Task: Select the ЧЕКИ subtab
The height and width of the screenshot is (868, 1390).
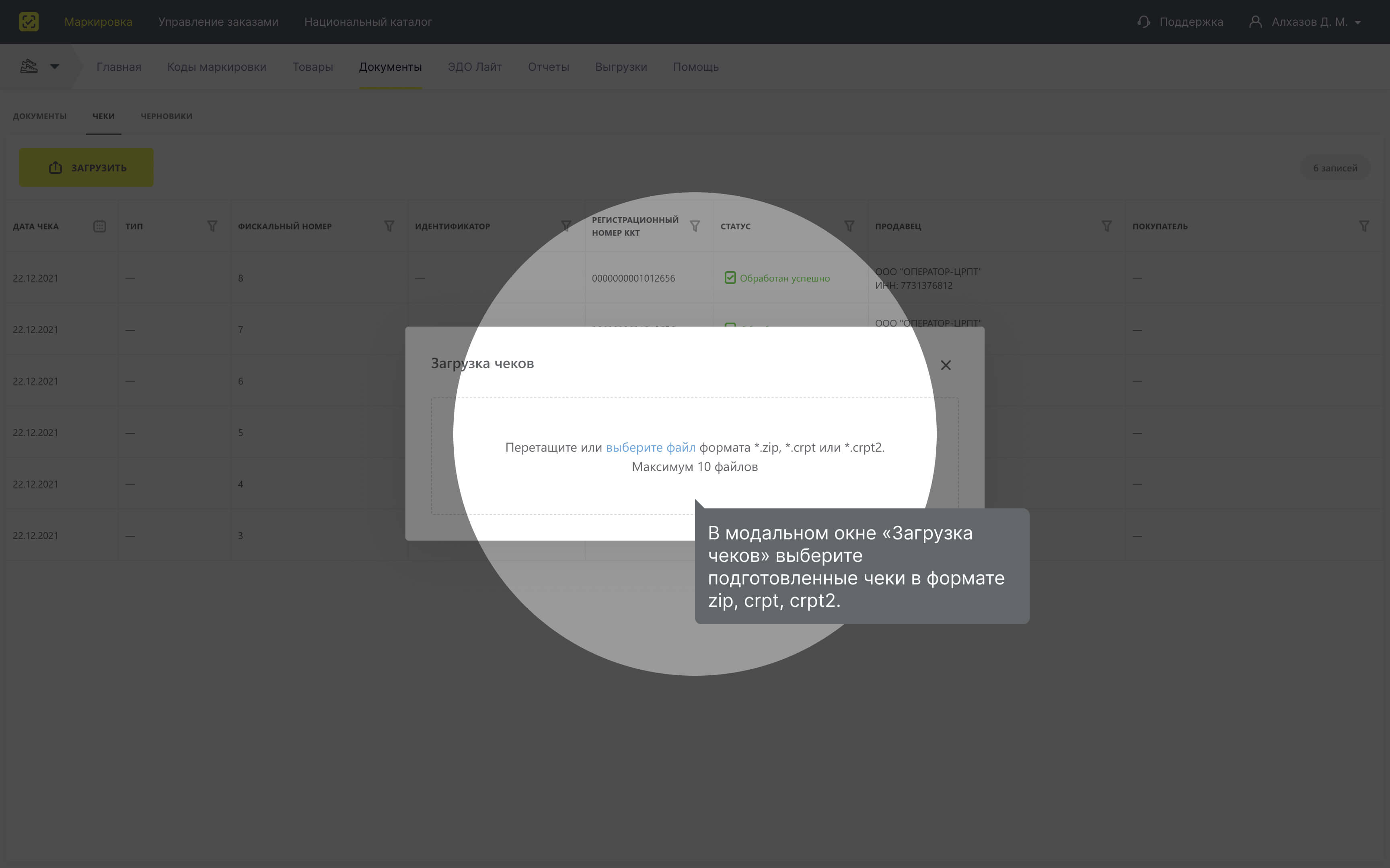Action: pyautogui.click(x=103, y=116)
